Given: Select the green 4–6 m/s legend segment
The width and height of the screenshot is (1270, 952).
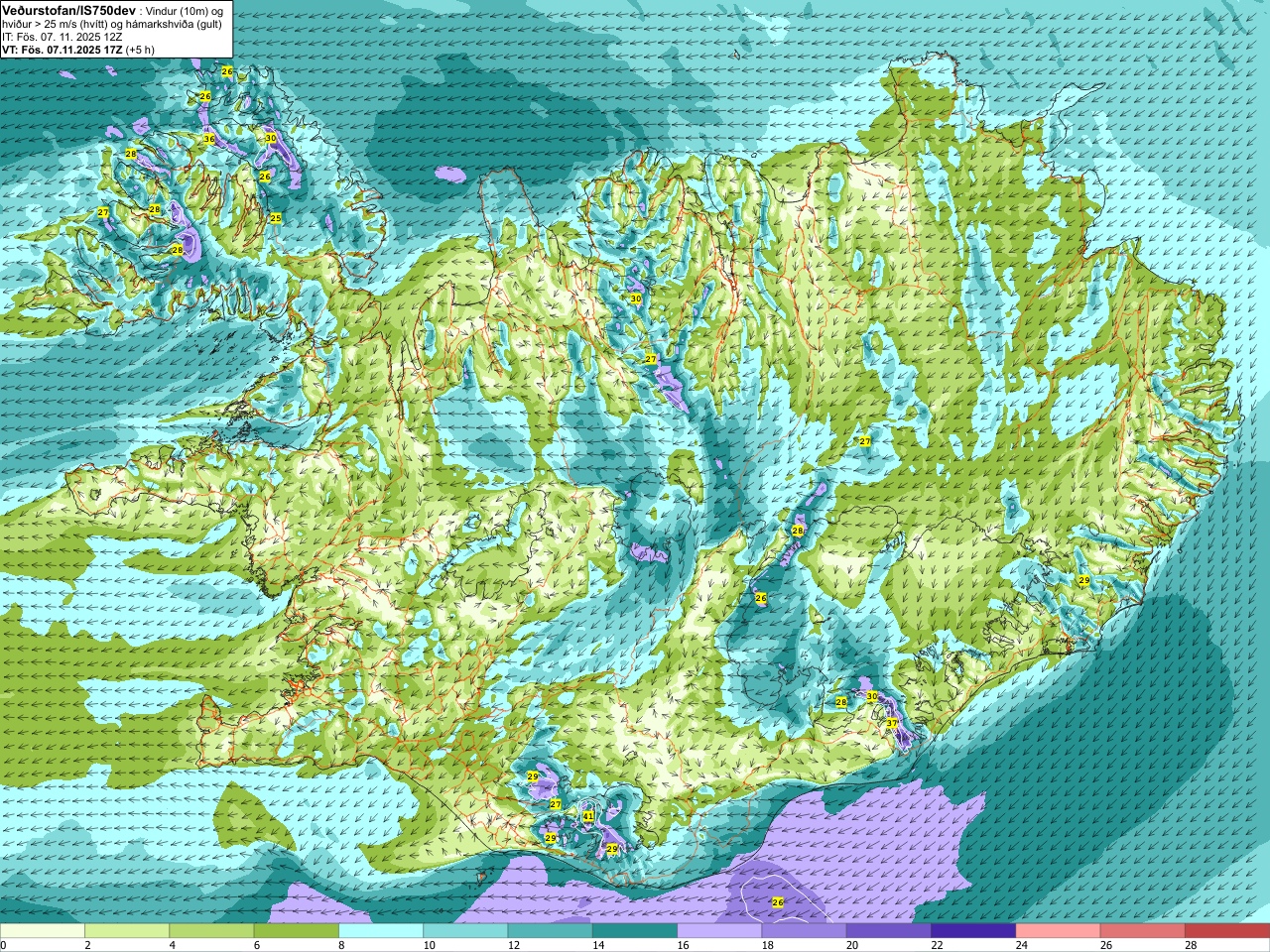Looking at the screenshot, I should coord(211,931).
